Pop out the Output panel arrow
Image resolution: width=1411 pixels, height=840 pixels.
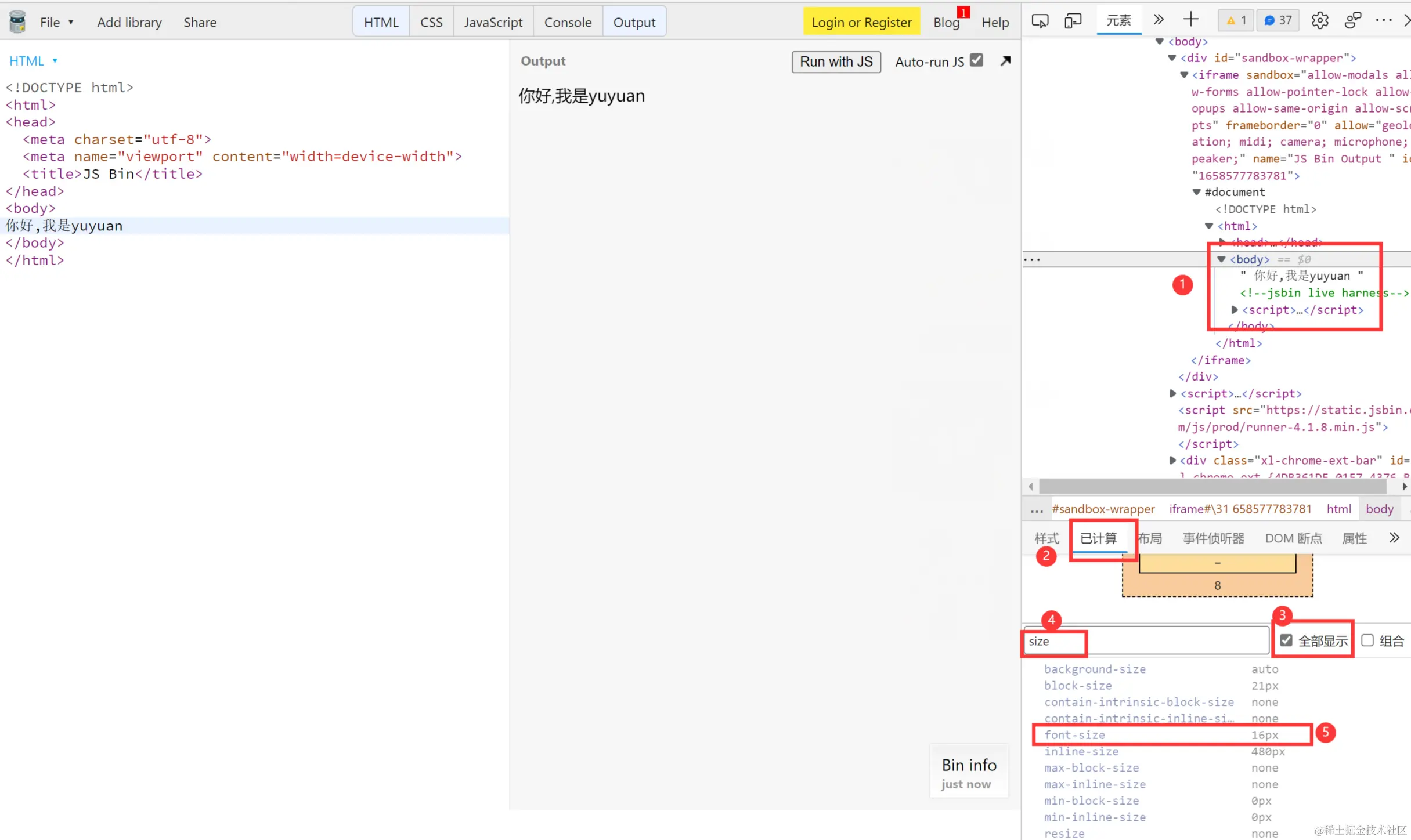pyautogui.click(x=1006, y=61)
